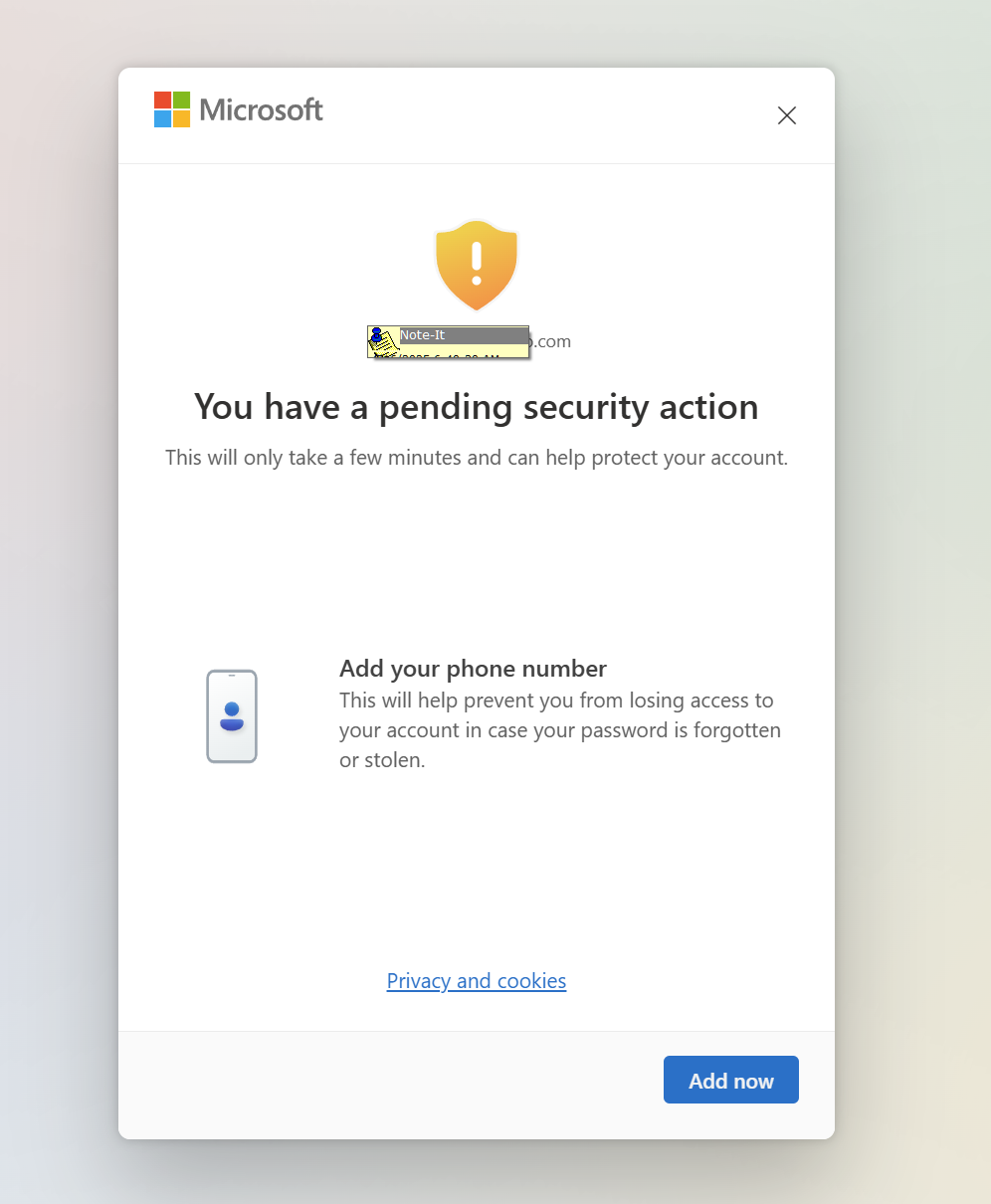Close the Microsoft security dialog
991x1204 pixels.
point(787,115)
